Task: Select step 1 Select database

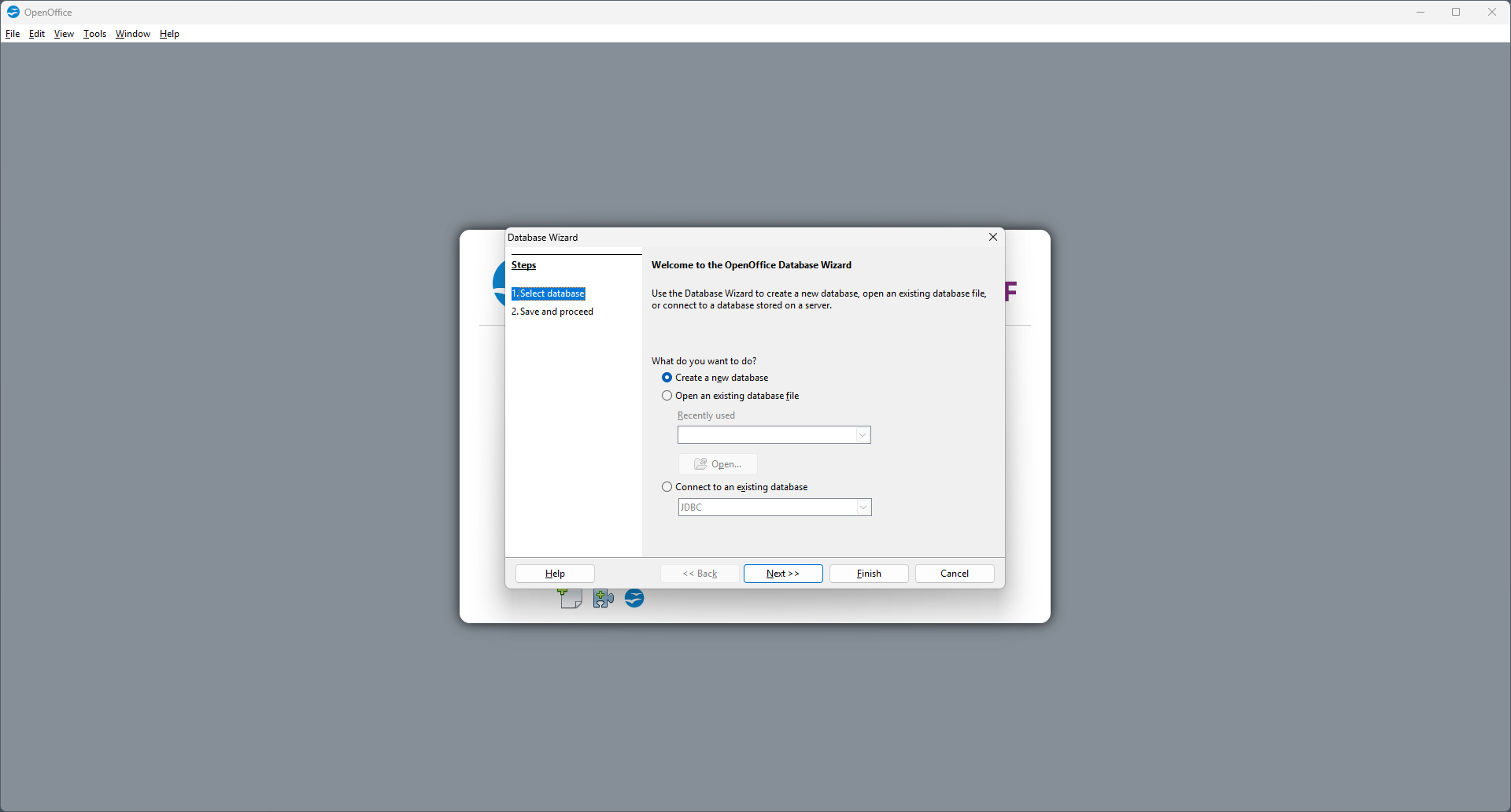Action: point(548,293)
